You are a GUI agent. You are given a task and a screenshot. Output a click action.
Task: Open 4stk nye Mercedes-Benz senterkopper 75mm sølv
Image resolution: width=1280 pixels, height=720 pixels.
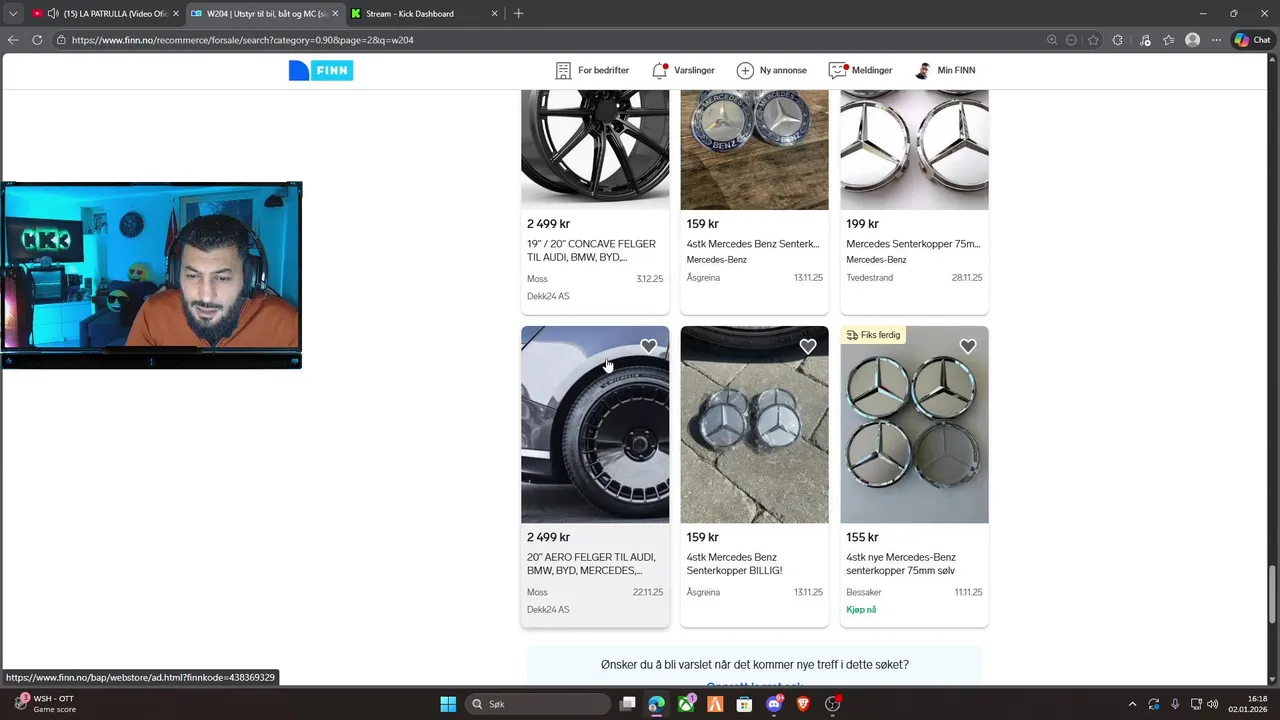[901, 564]
